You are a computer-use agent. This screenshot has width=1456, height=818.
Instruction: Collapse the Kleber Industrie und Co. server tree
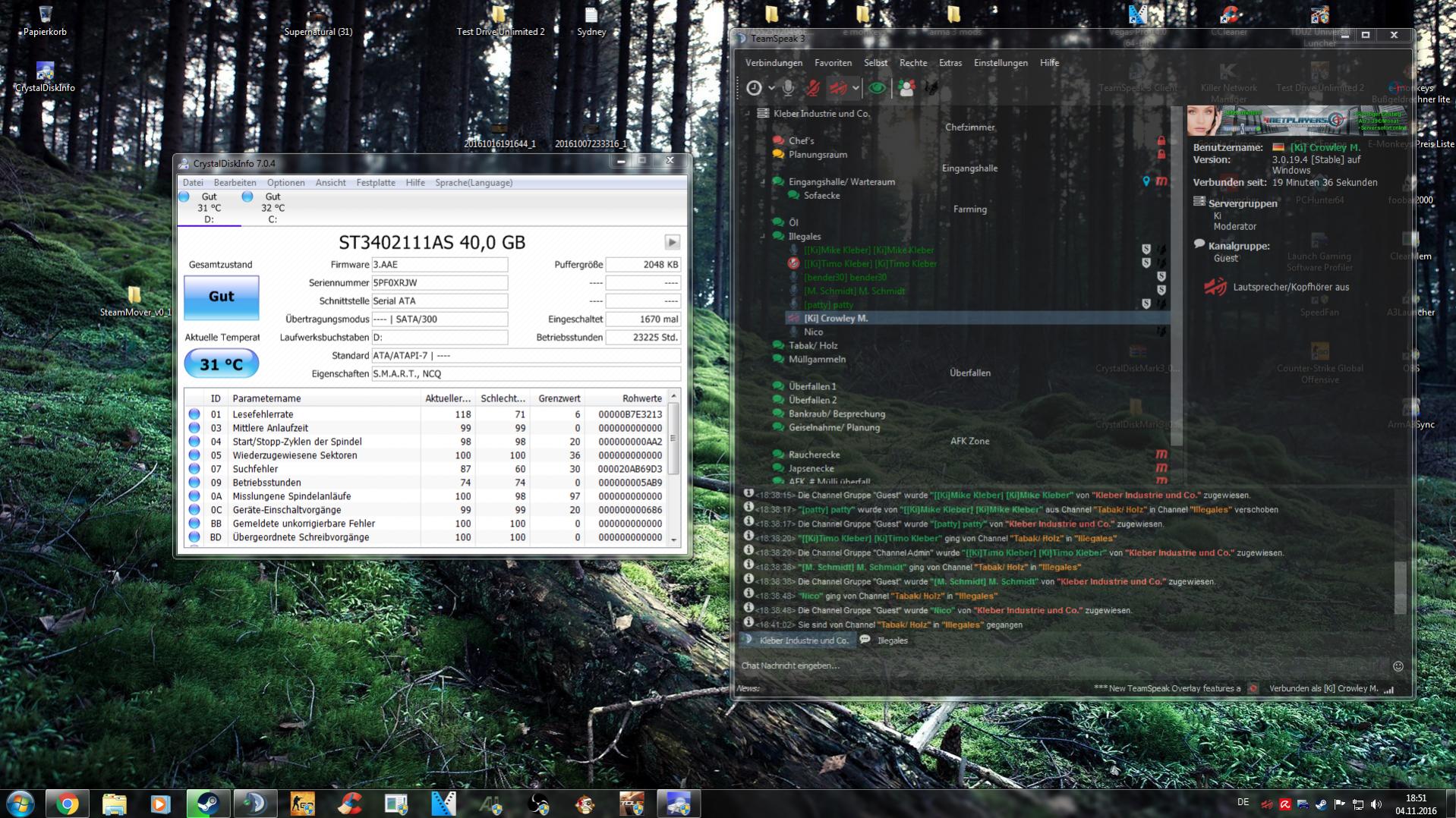click(x=748, y=114)
